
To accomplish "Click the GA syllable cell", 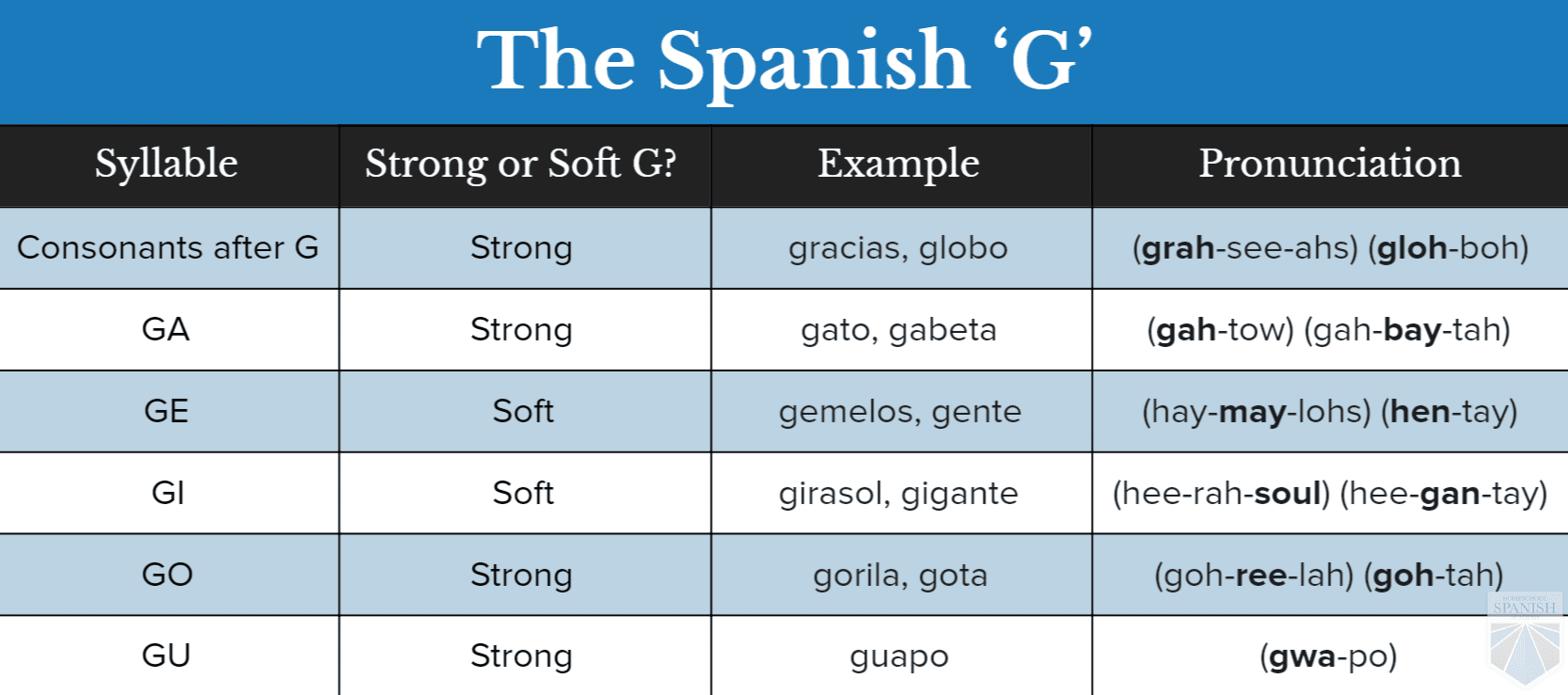I will coord(166,329).
